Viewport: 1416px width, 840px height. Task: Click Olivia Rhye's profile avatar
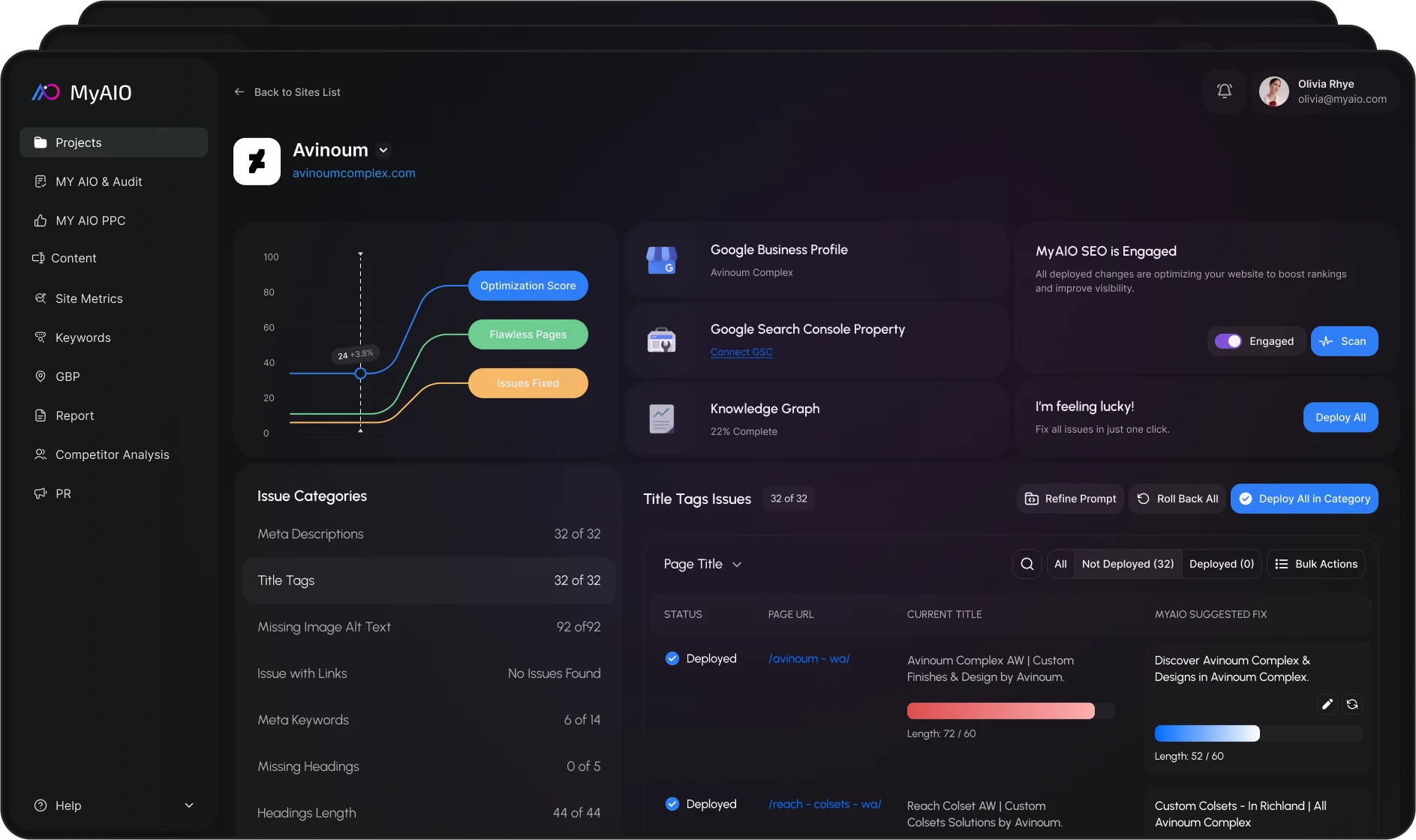[x=1273, y=91]
